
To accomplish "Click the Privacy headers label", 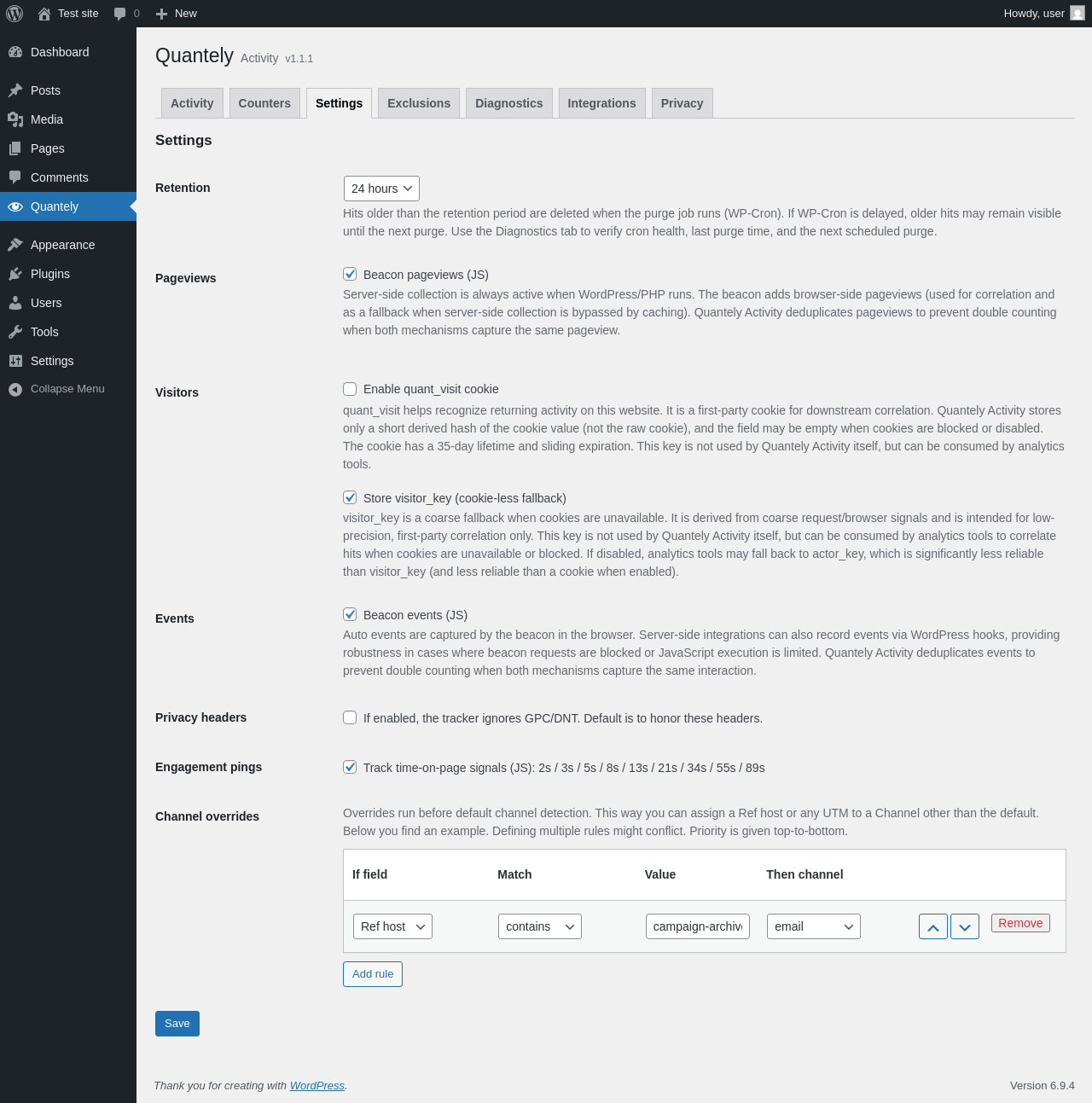I will click(200, 717).
